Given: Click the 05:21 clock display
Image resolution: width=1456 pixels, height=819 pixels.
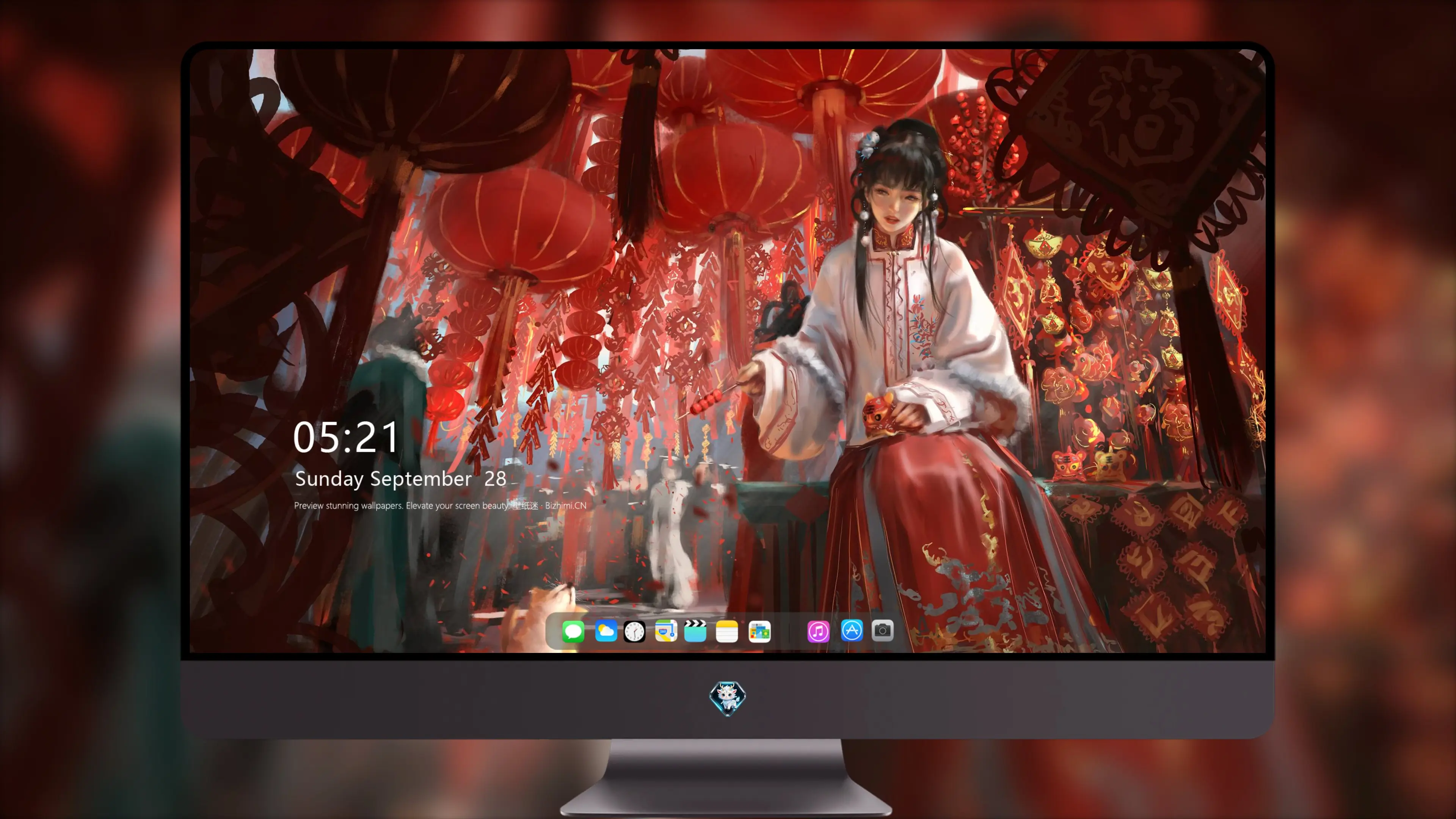Looking at the screenshot, I should pos(346,438).
